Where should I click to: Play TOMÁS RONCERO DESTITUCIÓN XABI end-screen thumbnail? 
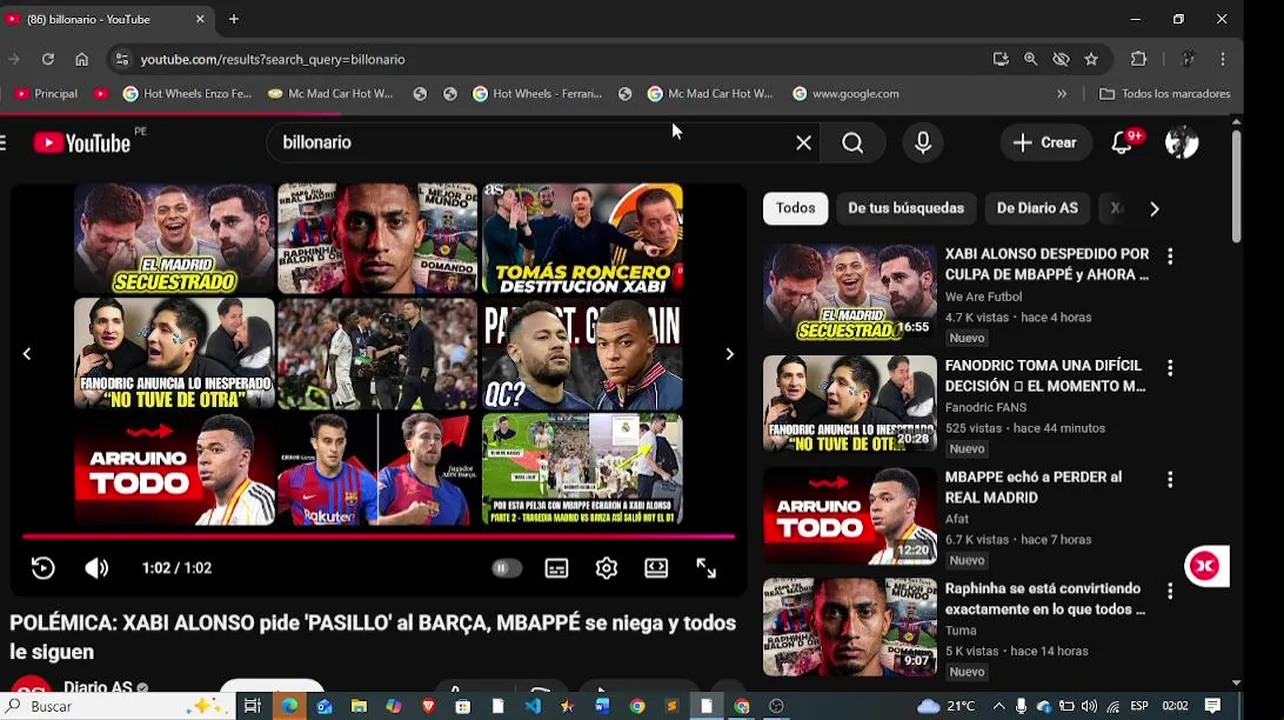coord(582,239)
